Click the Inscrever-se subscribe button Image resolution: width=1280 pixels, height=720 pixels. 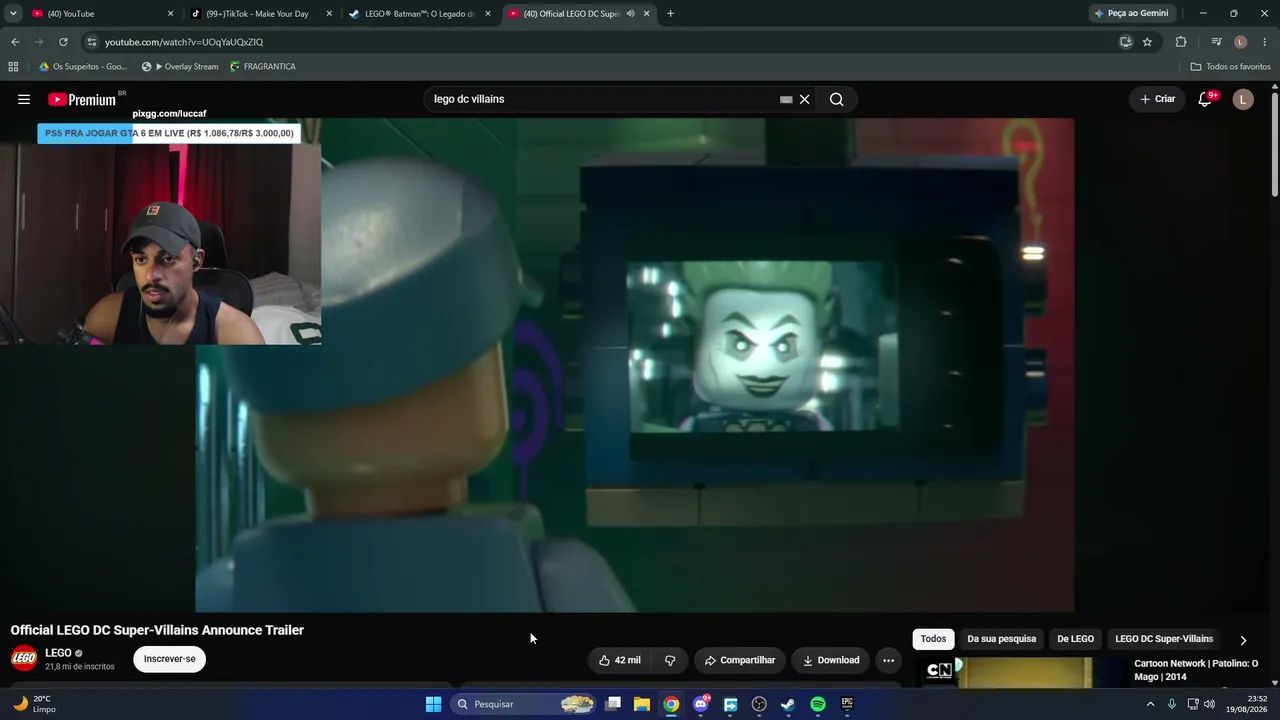[x=169, y=659]
